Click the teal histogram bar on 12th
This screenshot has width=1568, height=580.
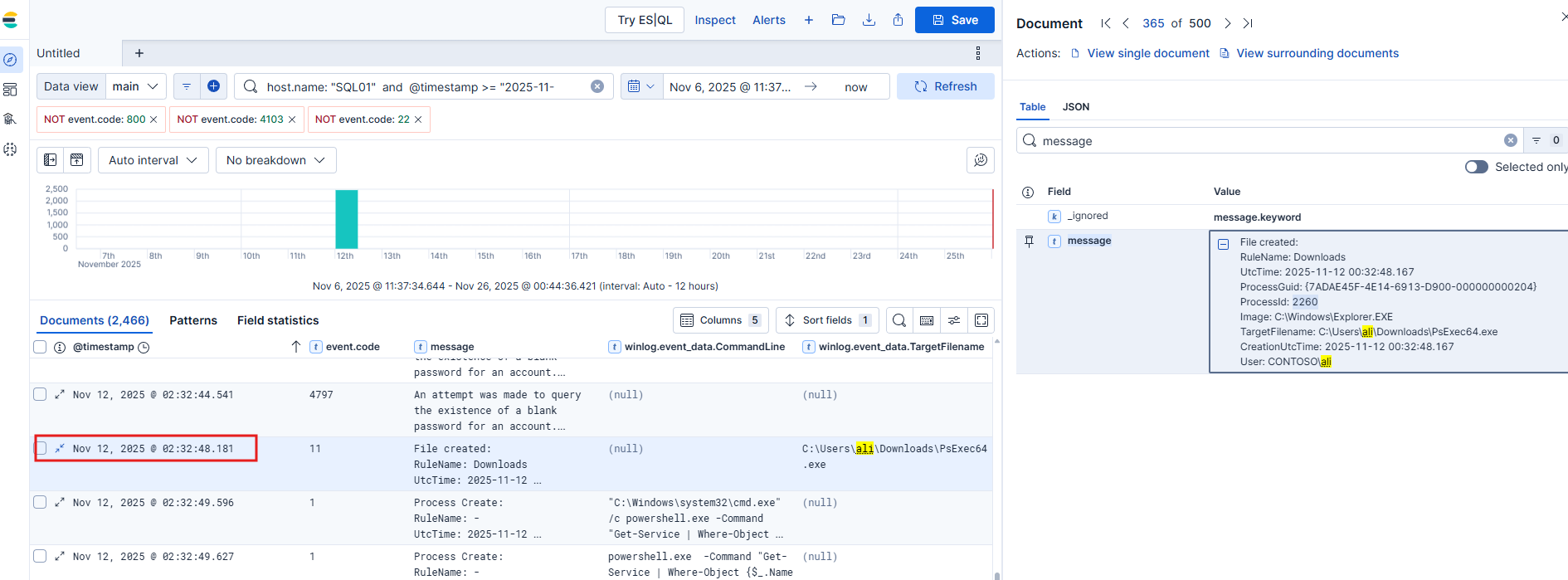click(346, 219)
